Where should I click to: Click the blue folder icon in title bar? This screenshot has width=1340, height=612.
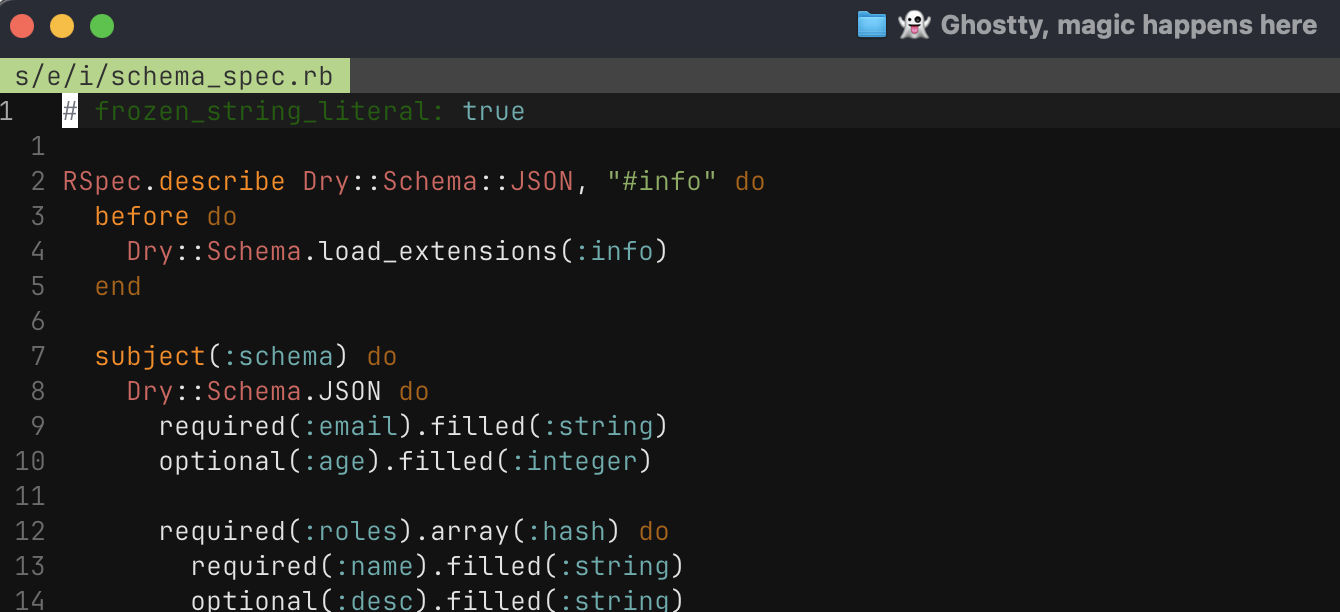point(872,25)
